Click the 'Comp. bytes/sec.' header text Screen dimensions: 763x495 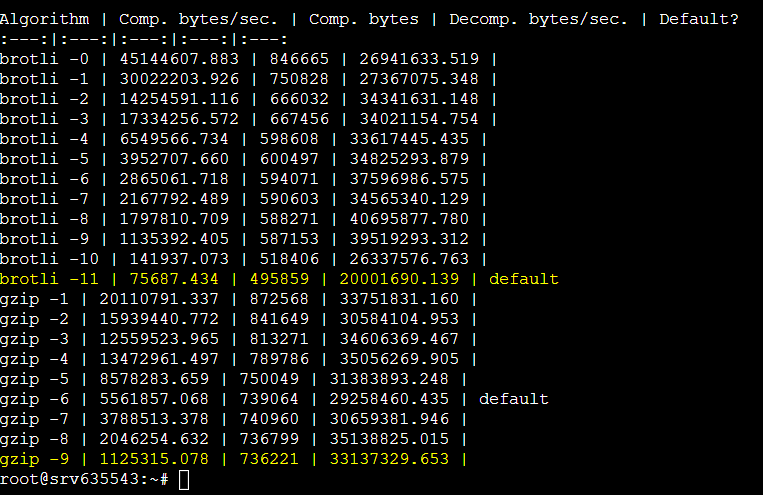point(198,19)
